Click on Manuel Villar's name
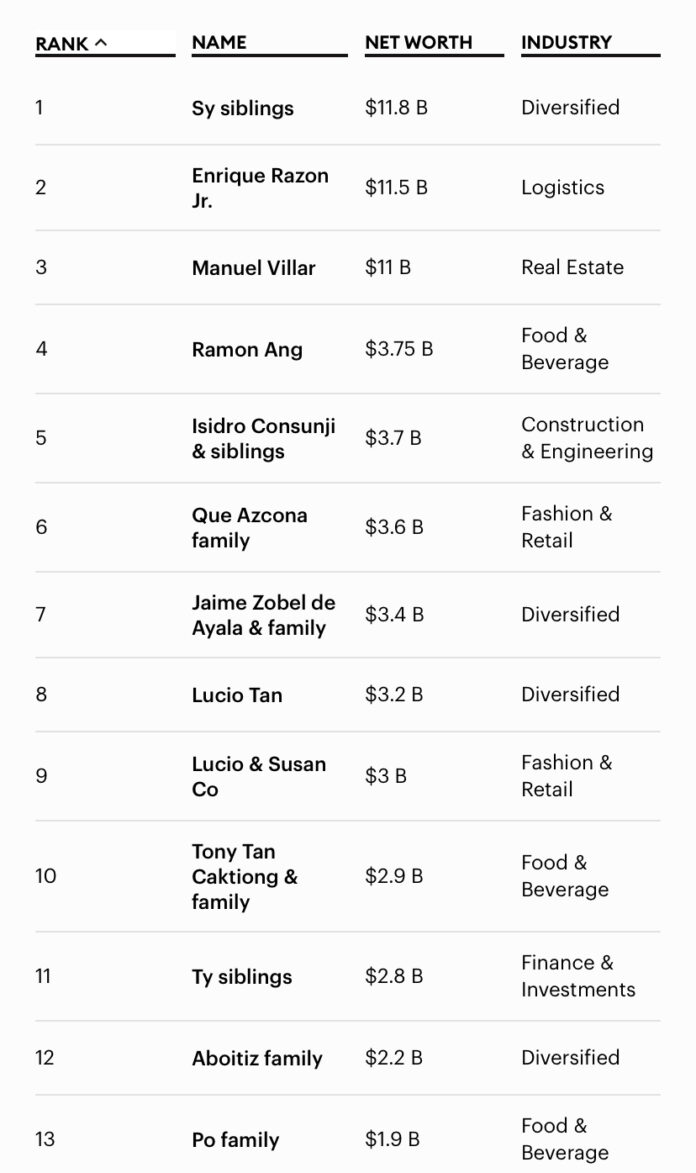The height and width of the screenshot is (1173, 696). (x=254, y=268)
